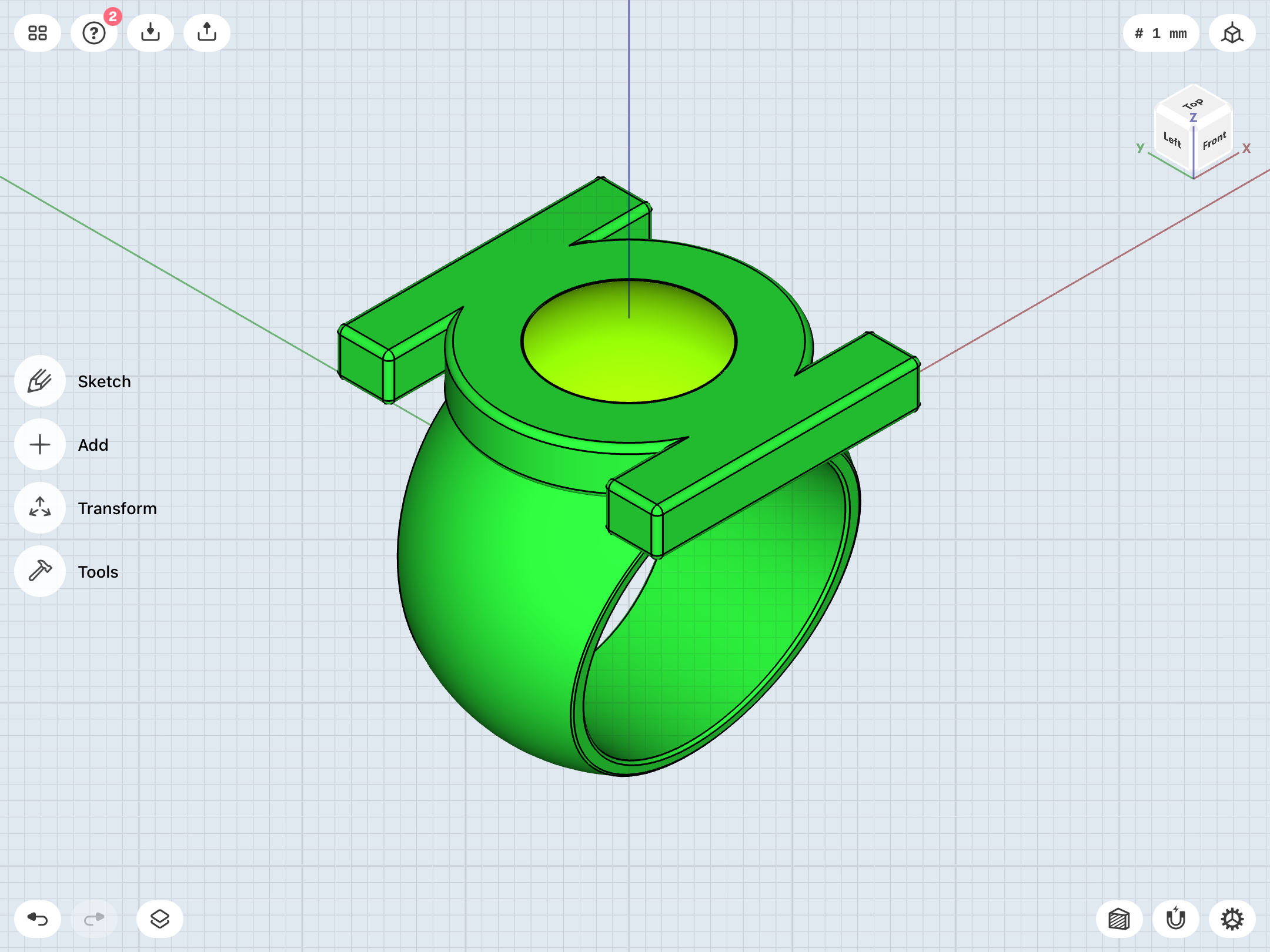Open the help button with badge

pos(94,33)
